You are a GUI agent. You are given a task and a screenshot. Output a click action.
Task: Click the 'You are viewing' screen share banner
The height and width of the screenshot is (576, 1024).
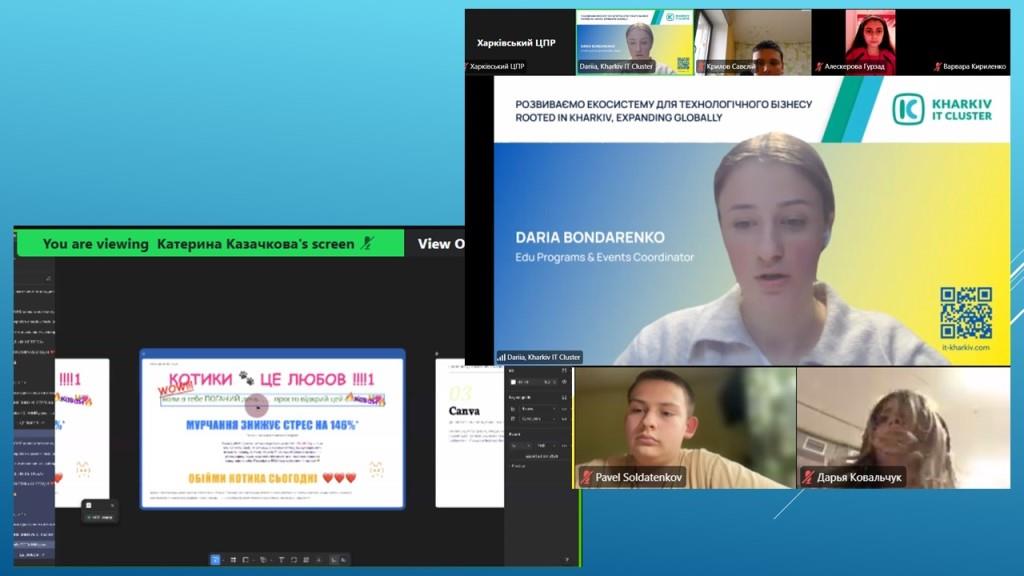click(200, 244)
